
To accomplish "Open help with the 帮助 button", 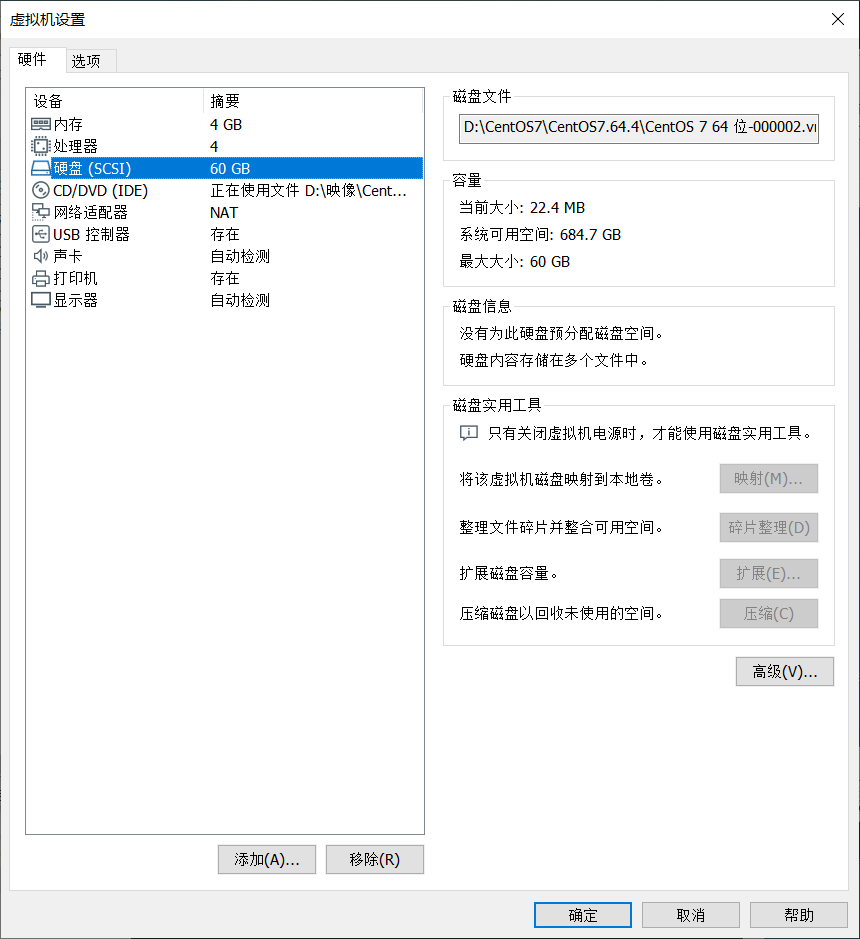I will click(798, 915).
